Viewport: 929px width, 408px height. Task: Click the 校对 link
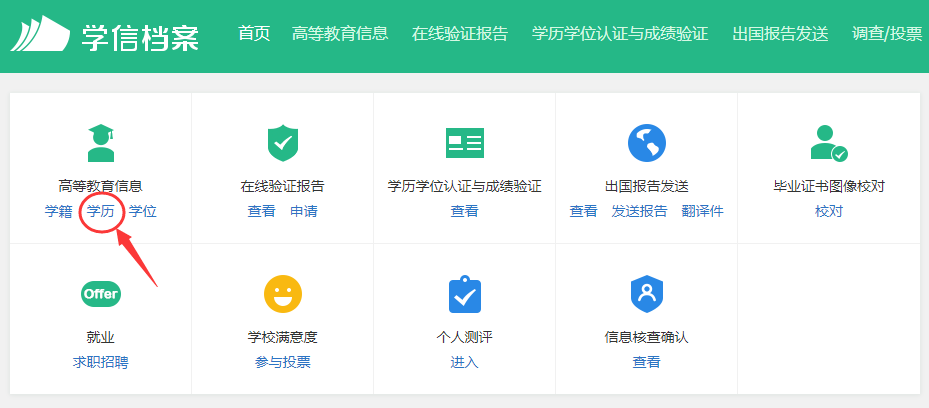(x=829, y=211)
